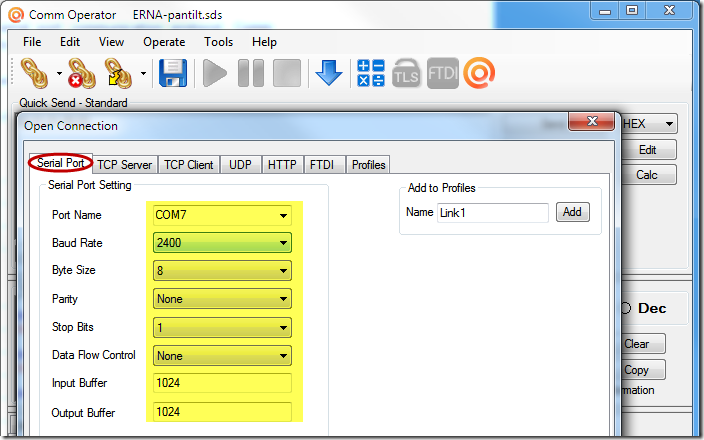Select the Serial Port tab
The height and width of the screenshot is (440, 704).
(61, 163)
